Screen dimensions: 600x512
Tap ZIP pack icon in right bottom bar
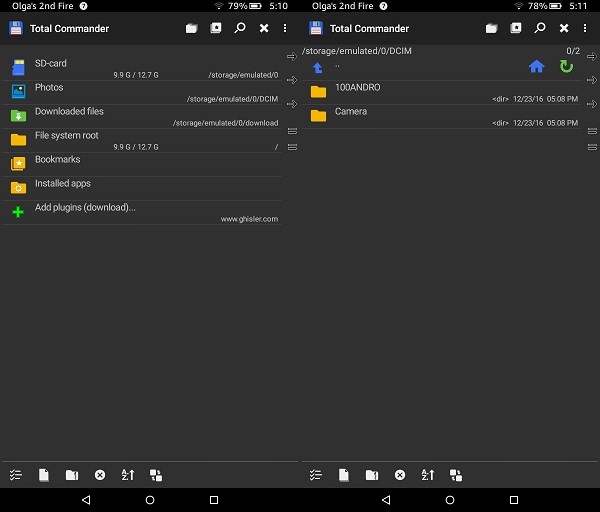click(x=372, y=475)
